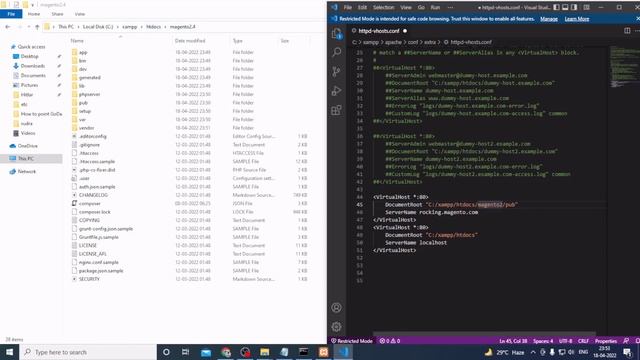
Task: Click the conf breadcrumb segment
Action: pyautogui.click(x=413, y=42)
